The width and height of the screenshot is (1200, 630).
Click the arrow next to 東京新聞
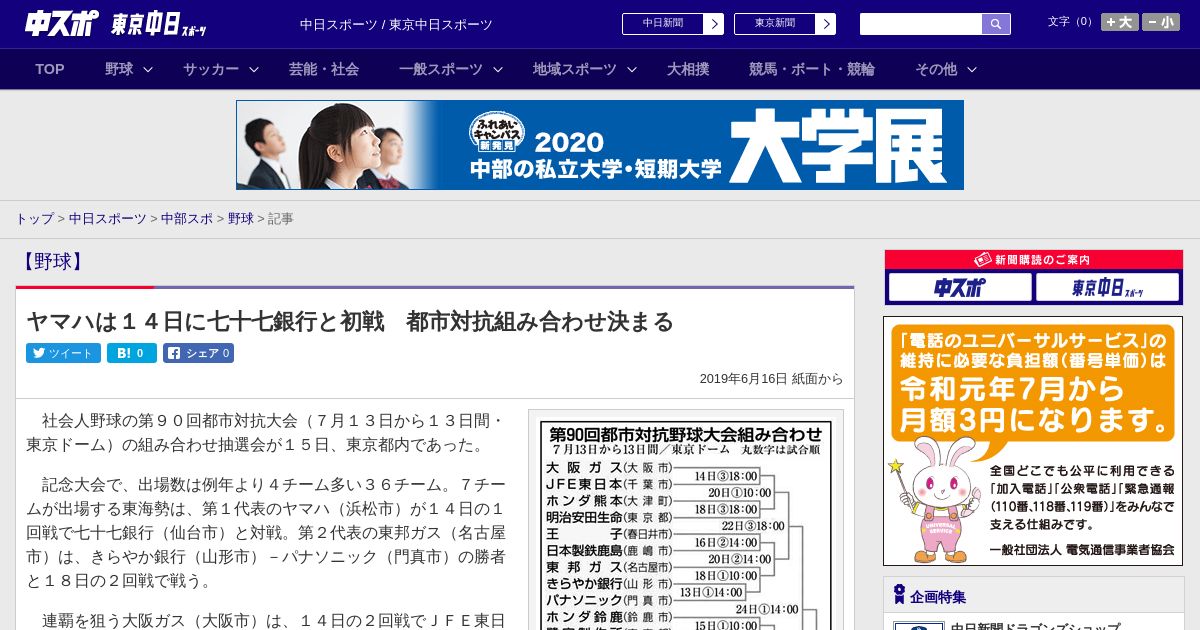826,24
